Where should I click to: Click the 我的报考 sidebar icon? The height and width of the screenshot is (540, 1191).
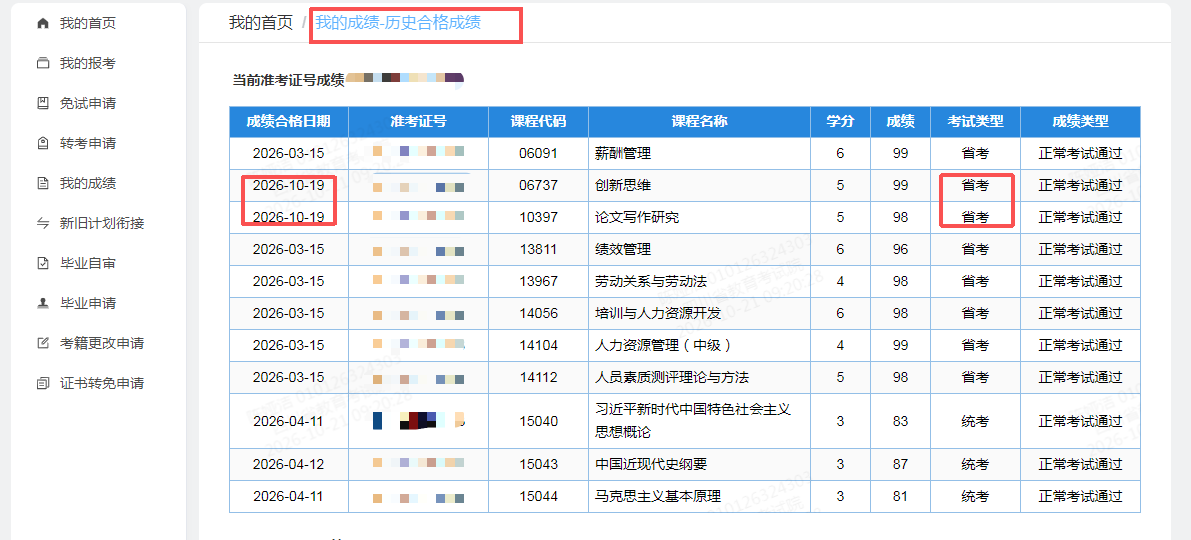point(43,63)
